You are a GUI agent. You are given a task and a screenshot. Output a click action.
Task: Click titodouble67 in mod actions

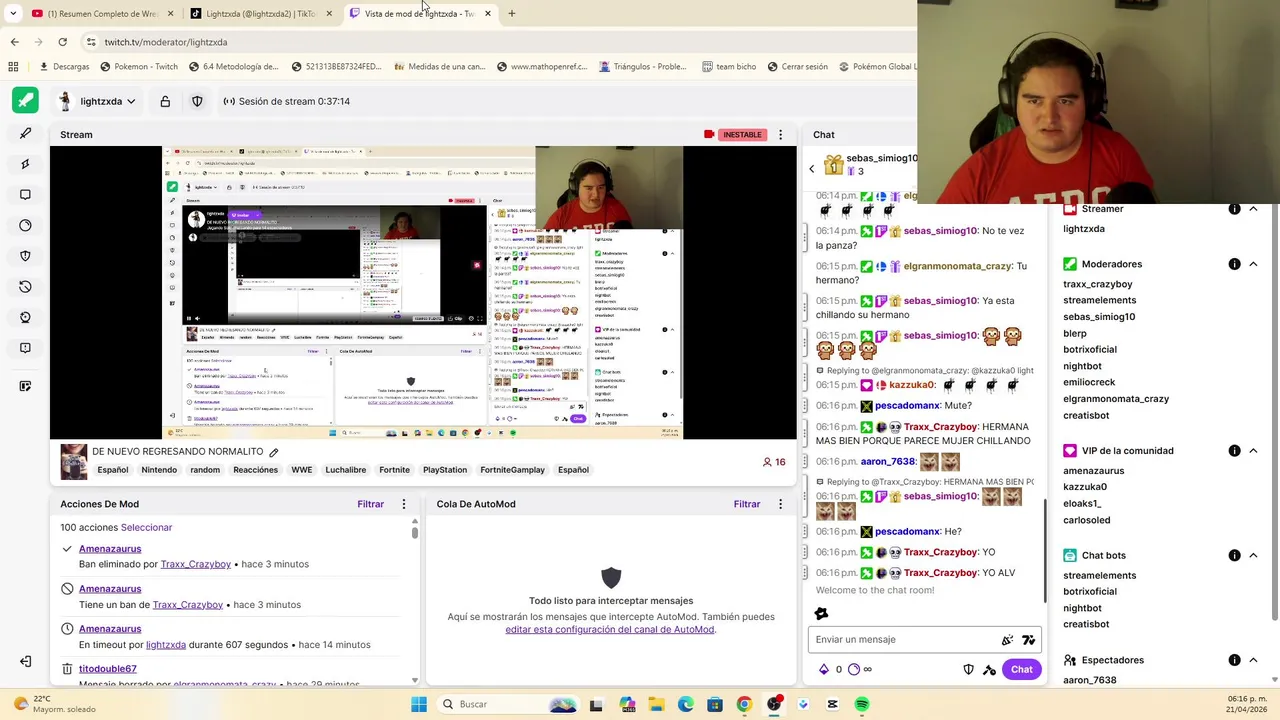(x=108, y=669)
